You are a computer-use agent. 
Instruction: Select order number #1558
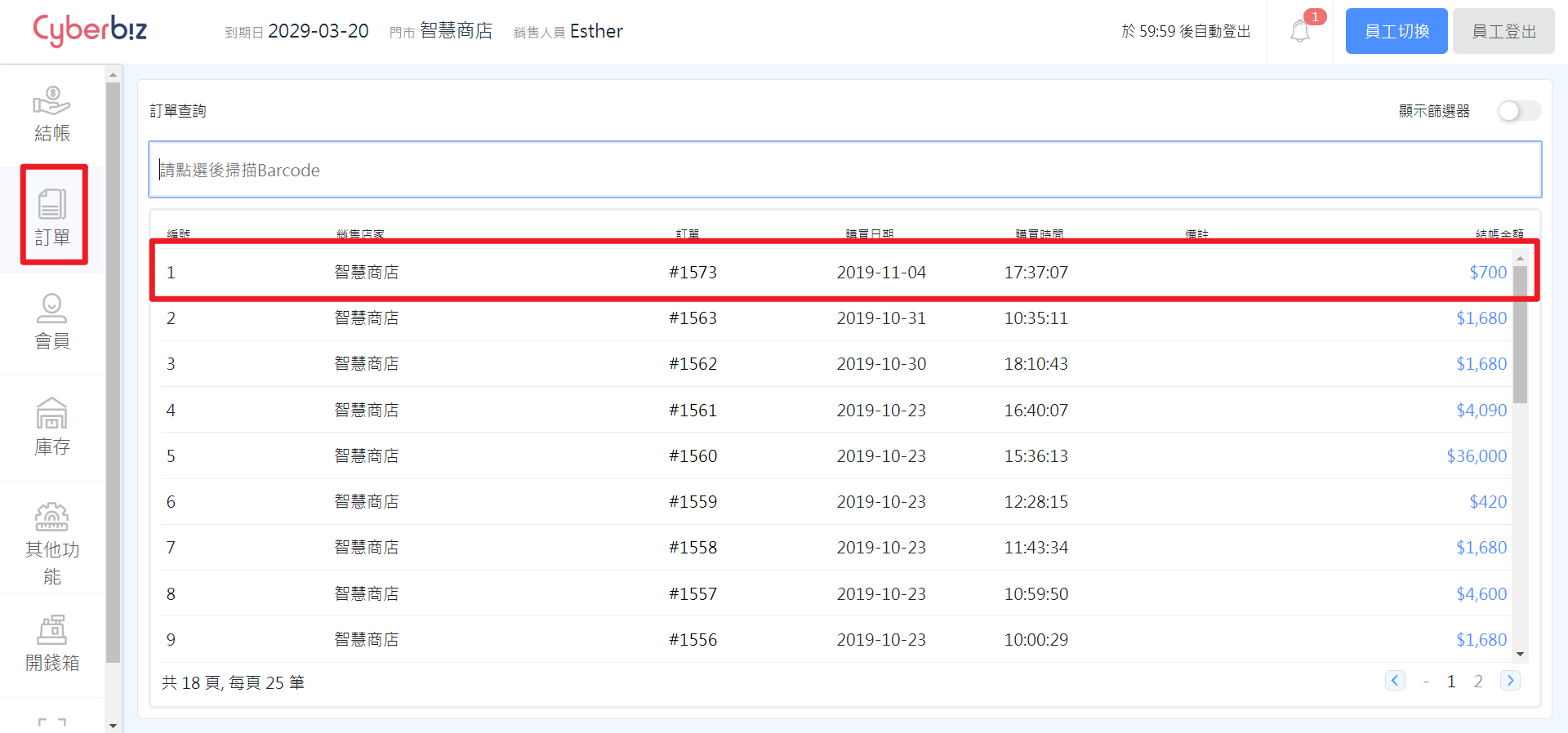tap(693, 548)
